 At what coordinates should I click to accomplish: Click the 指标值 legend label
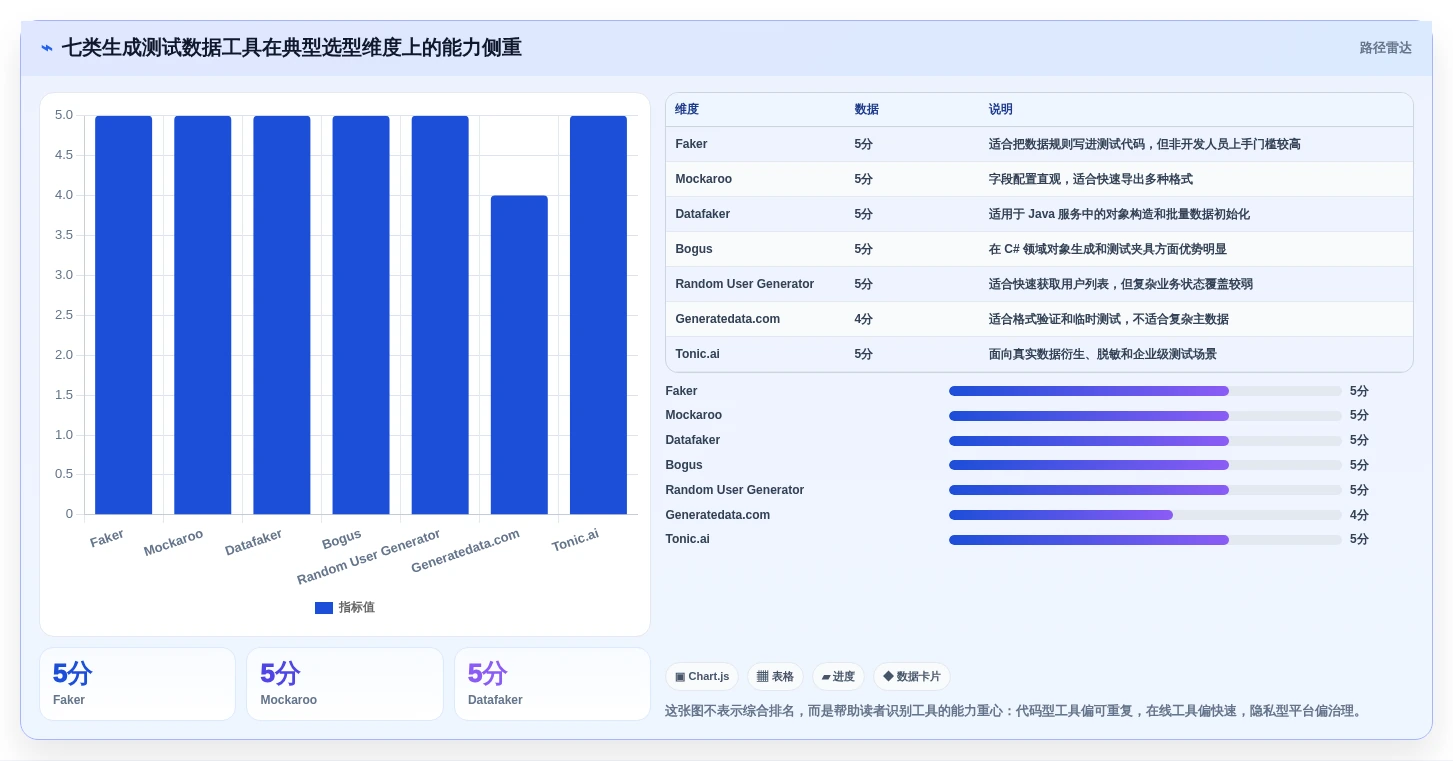click(356, 608)
